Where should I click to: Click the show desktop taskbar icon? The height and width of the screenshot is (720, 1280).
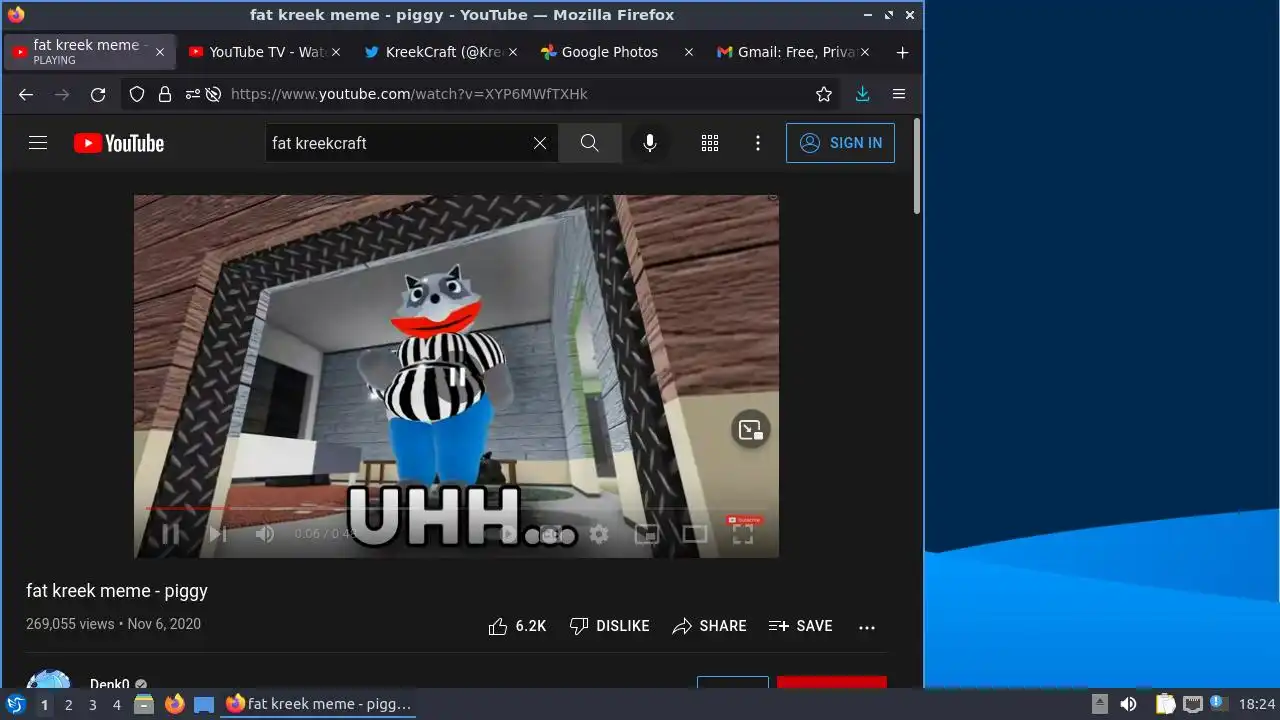click(204, 705)
